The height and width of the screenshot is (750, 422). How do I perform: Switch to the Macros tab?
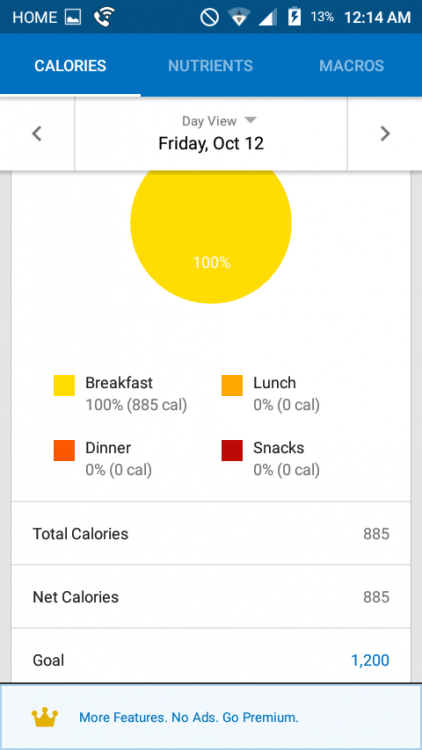tap(352, 66)
